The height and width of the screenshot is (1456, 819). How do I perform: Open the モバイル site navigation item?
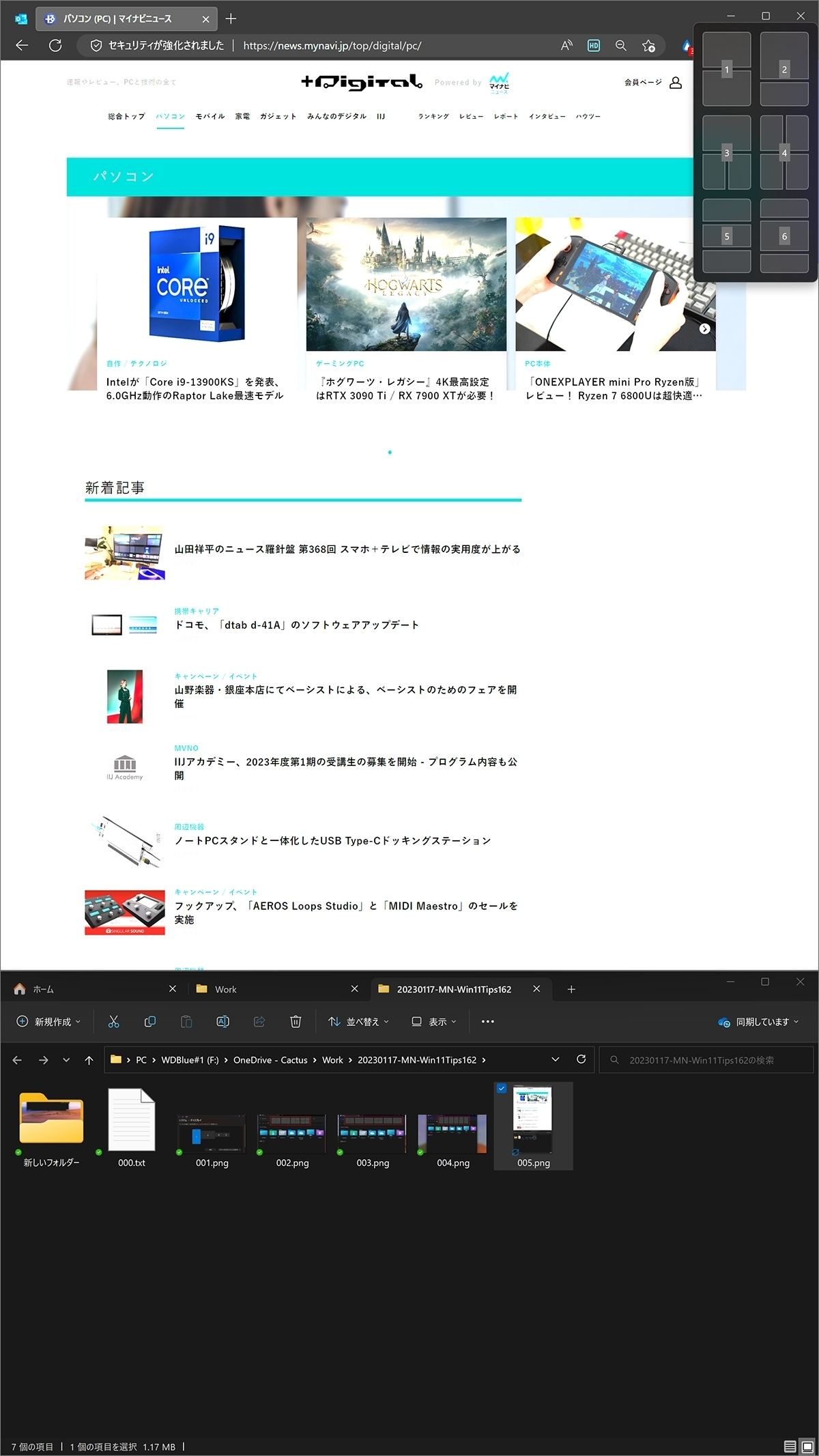pos(210,117)
